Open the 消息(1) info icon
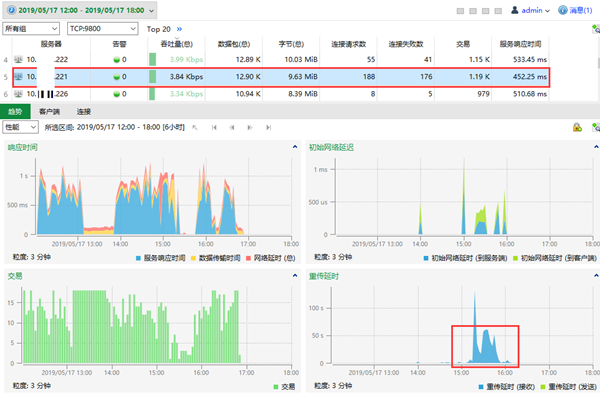The image size is (600, 393). (562, 10)
